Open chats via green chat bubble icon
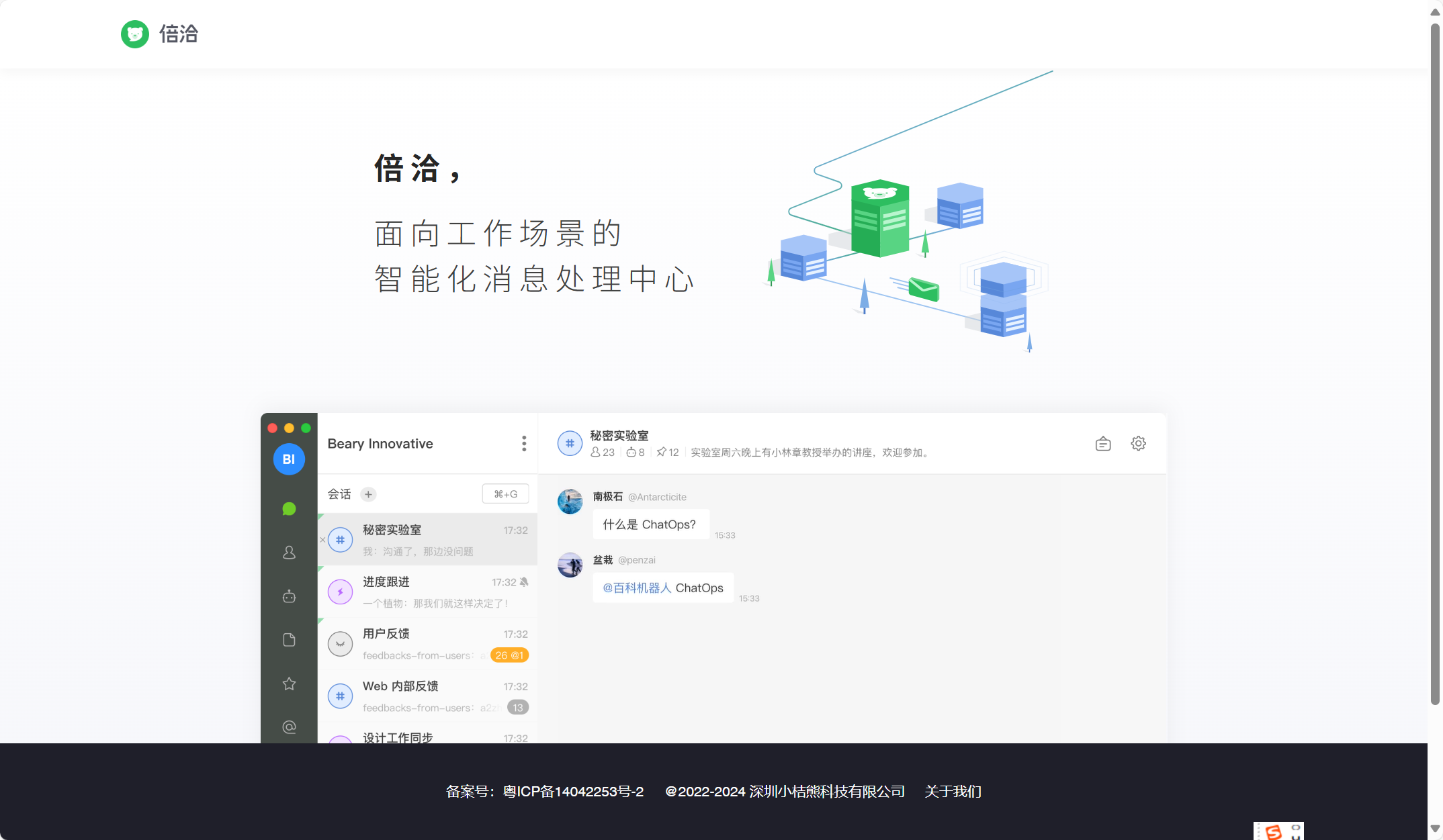This screenshot has width=1443, height=840. pos(289,508)
